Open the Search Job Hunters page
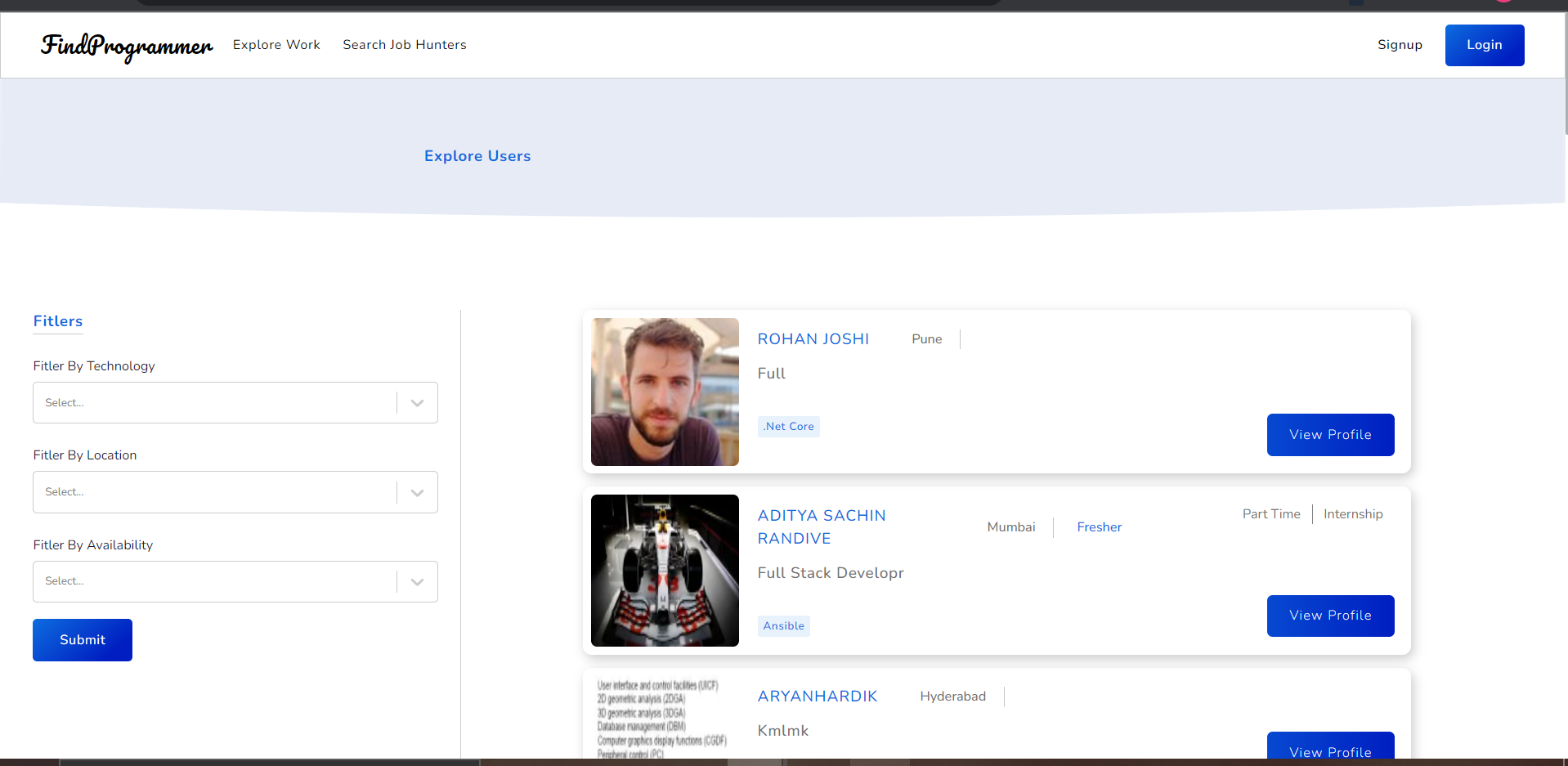This screenshot has height=766, width=1568. (x=404, y=45)
